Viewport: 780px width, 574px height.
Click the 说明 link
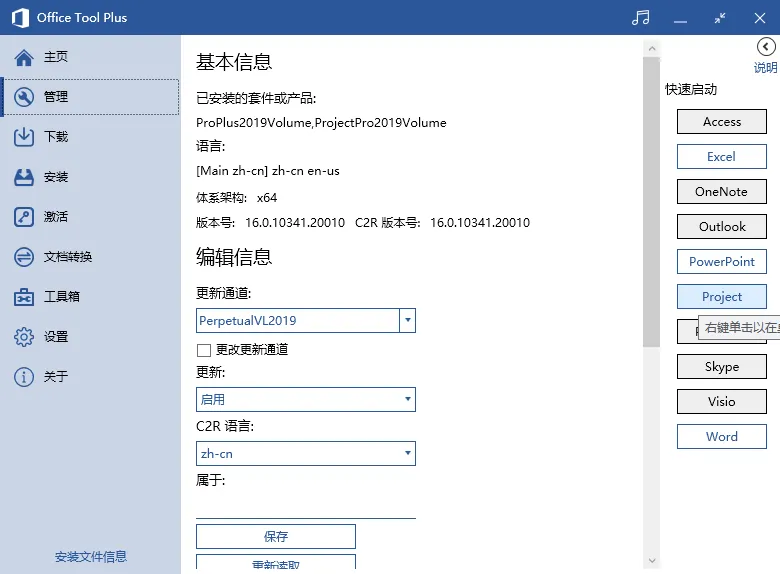[766, 68]
